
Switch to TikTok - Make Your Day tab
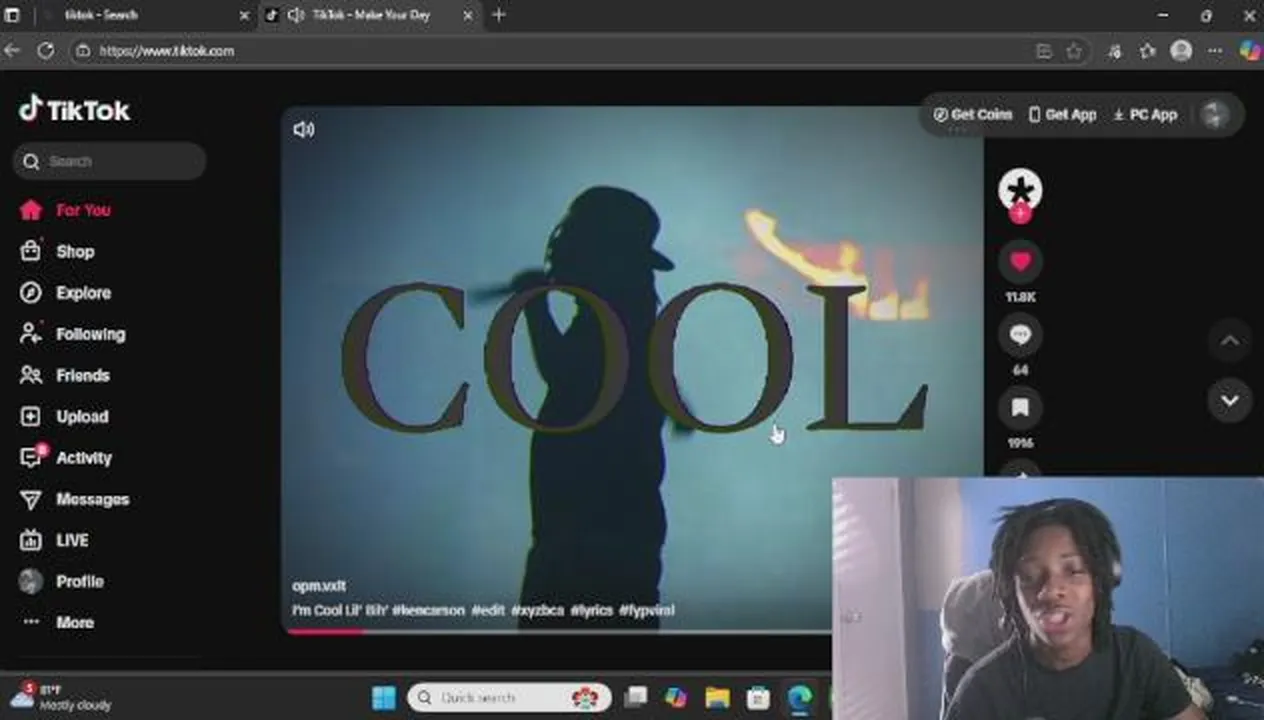370,15
